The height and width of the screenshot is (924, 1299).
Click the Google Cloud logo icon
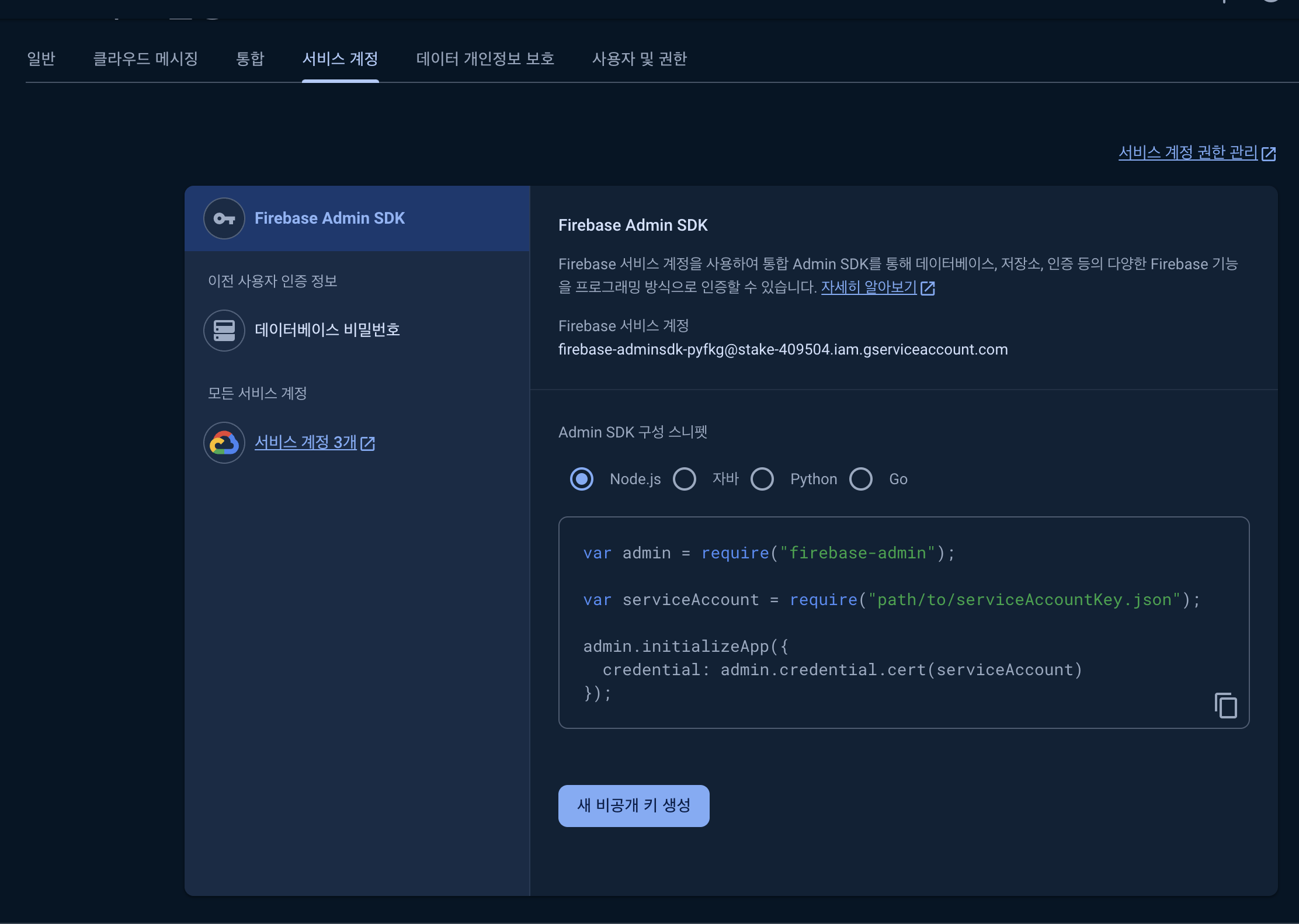[x=224, y=443]
